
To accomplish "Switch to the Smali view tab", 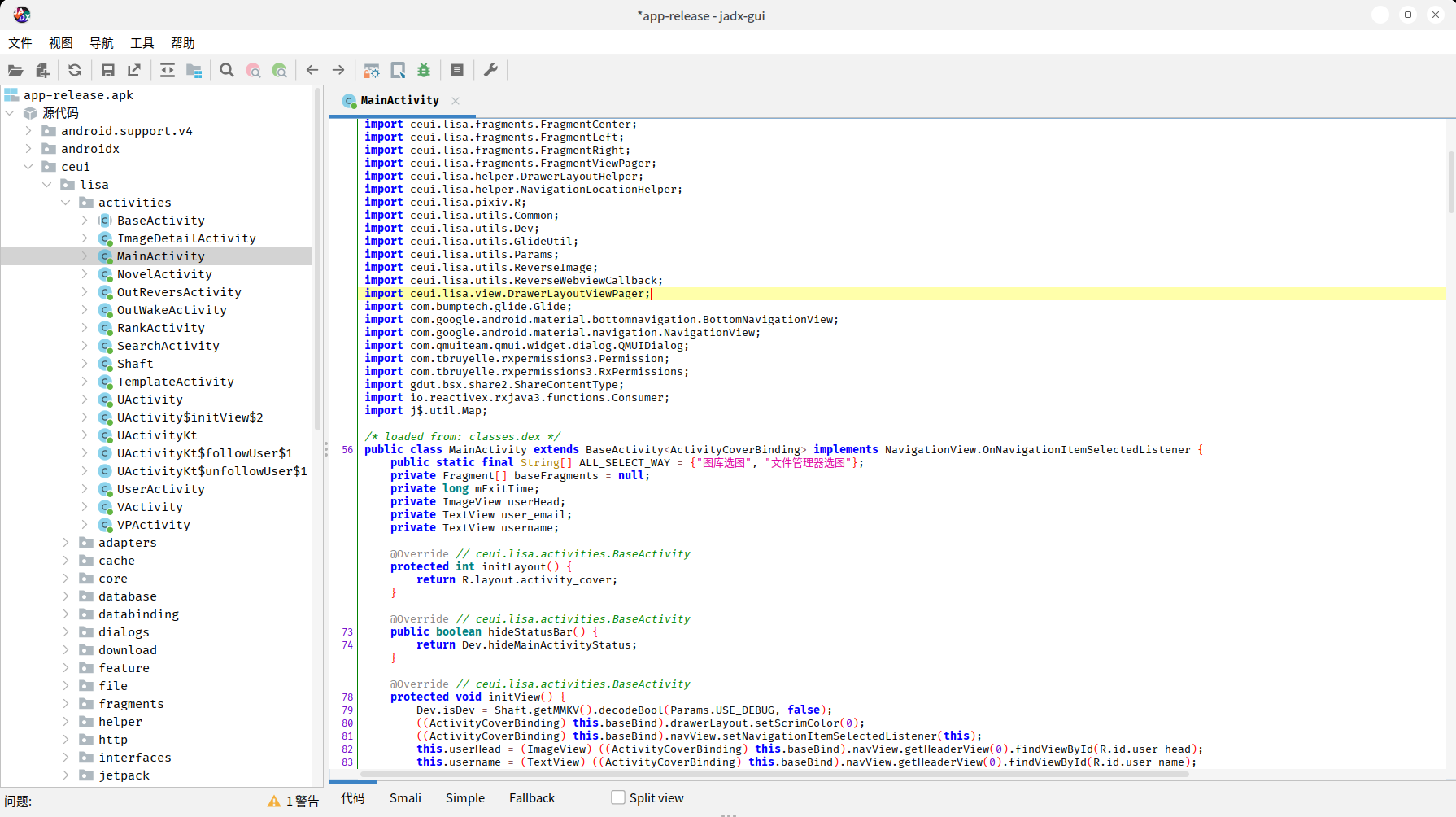I will [405, 797].
